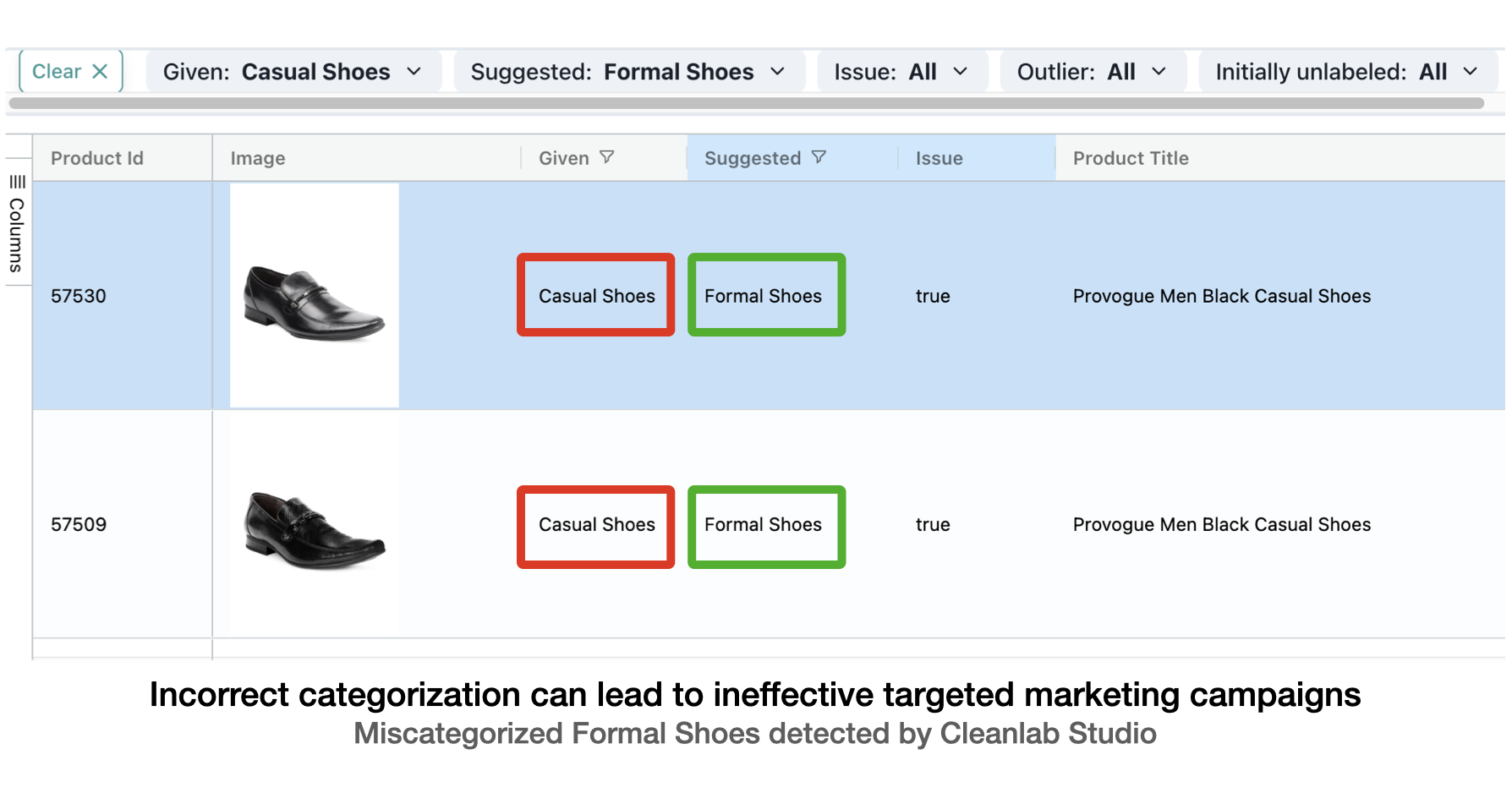Click the Image column header
The image size is (1512, 793).
click(258, 158)
